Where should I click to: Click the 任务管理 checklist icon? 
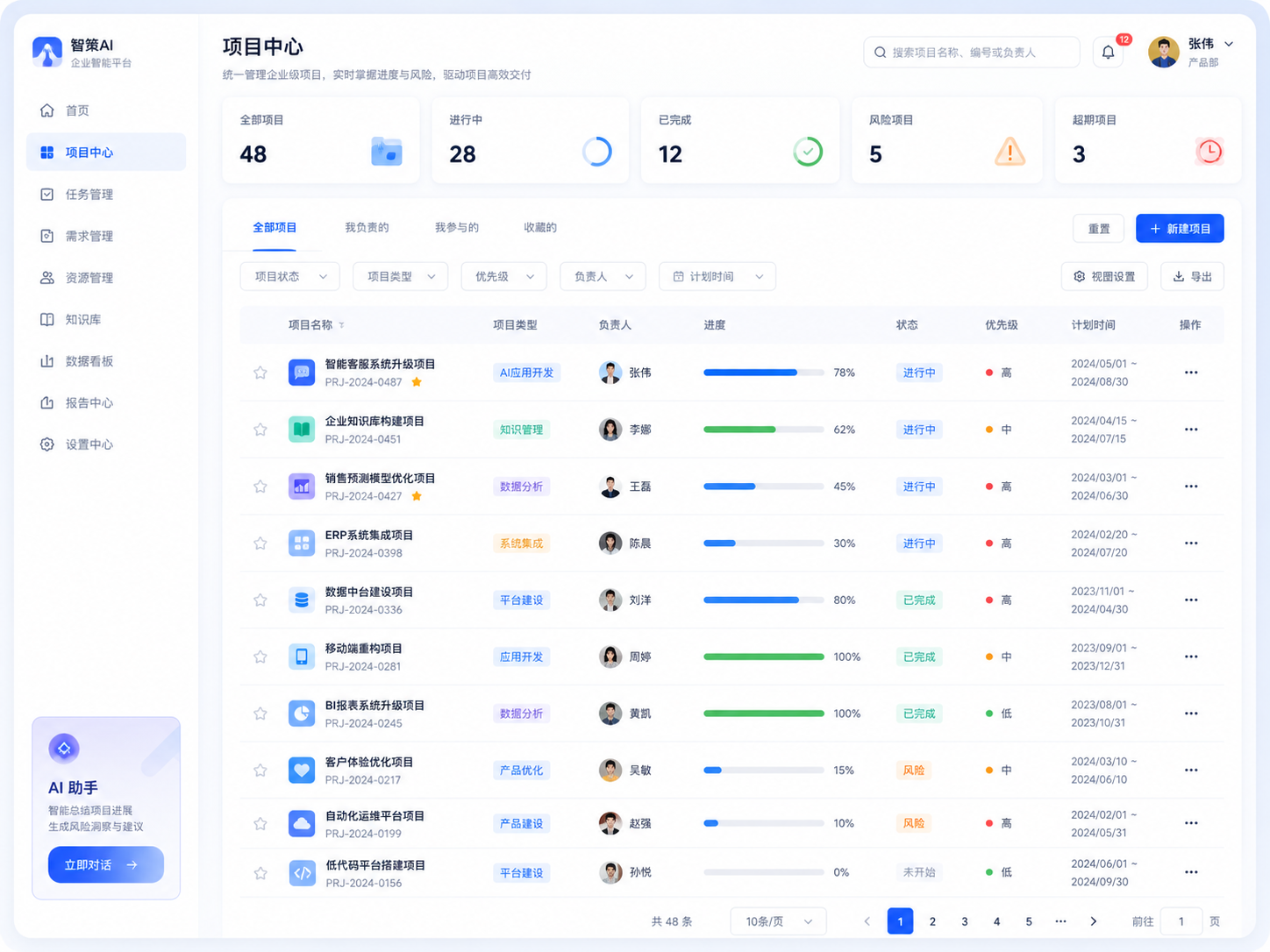coord(47,195)
